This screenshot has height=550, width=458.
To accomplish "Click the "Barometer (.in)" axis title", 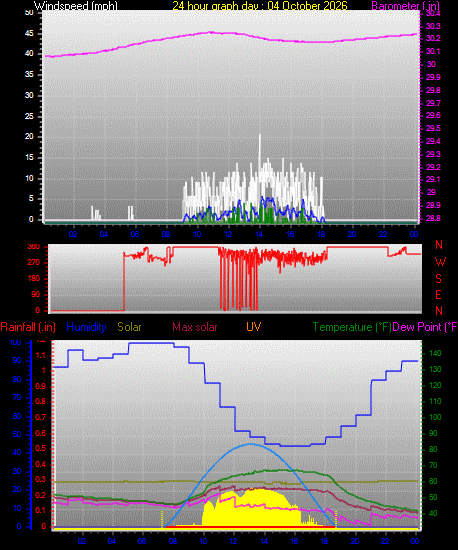I will [405, 6].
